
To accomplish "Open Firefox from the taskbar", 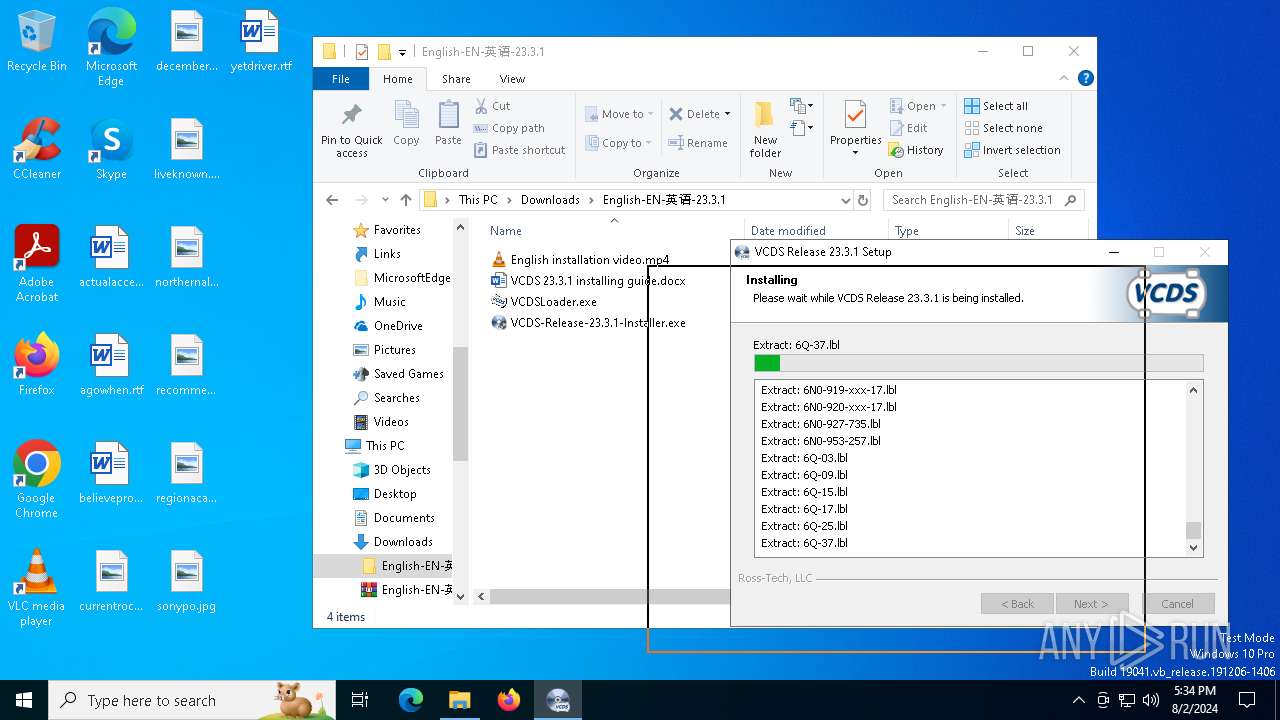I will click(509, 700).
